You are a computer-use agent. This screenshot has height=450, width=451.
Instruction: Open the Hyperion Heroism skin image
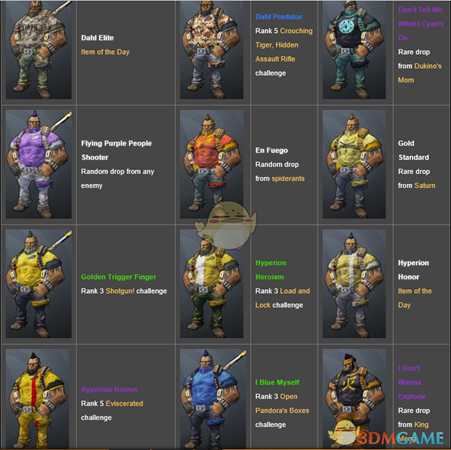pyautogui.click(x=212, y=284)
